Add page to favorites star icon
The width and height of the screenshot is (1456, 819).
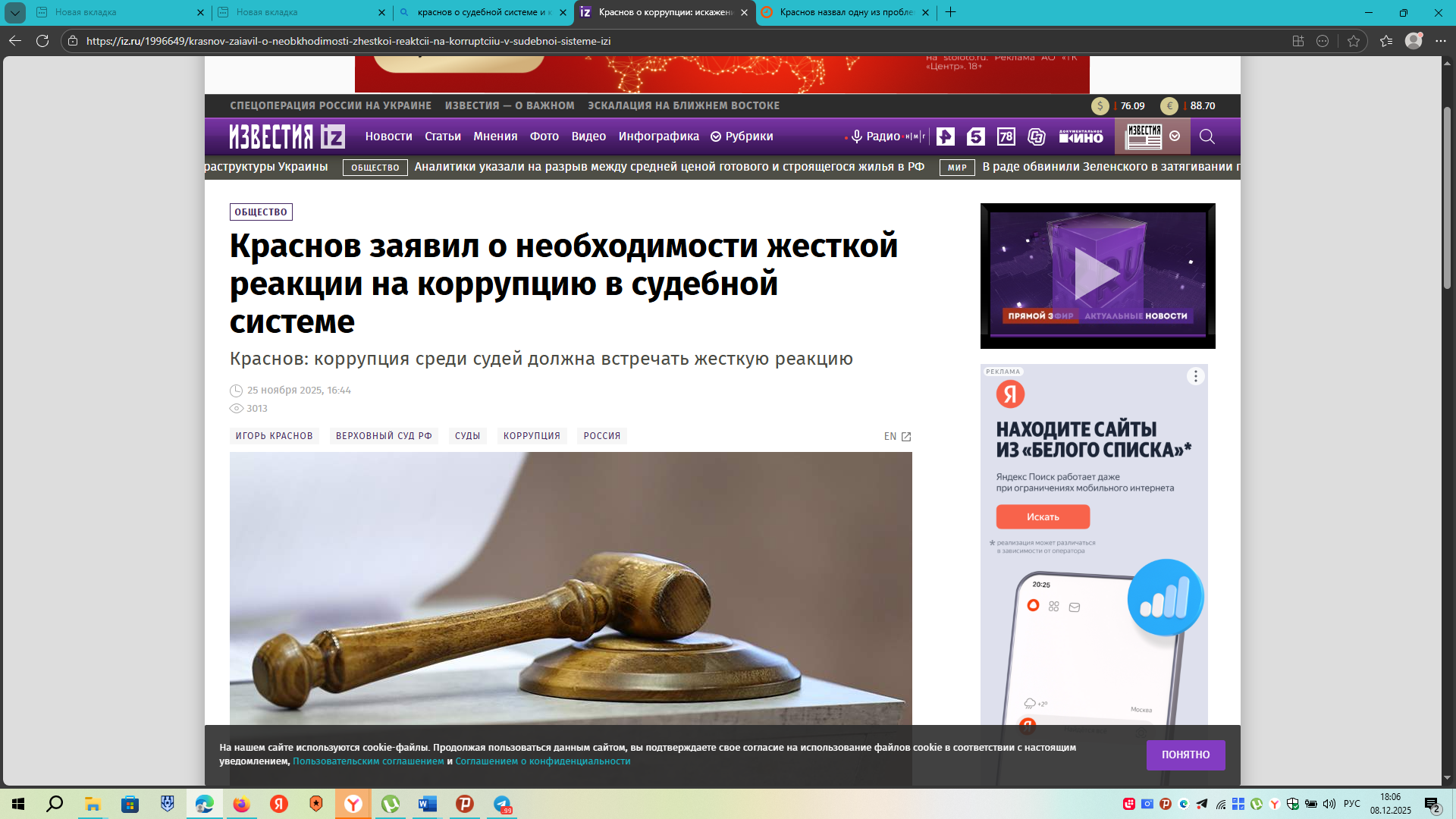click(x=1354, y=41)
